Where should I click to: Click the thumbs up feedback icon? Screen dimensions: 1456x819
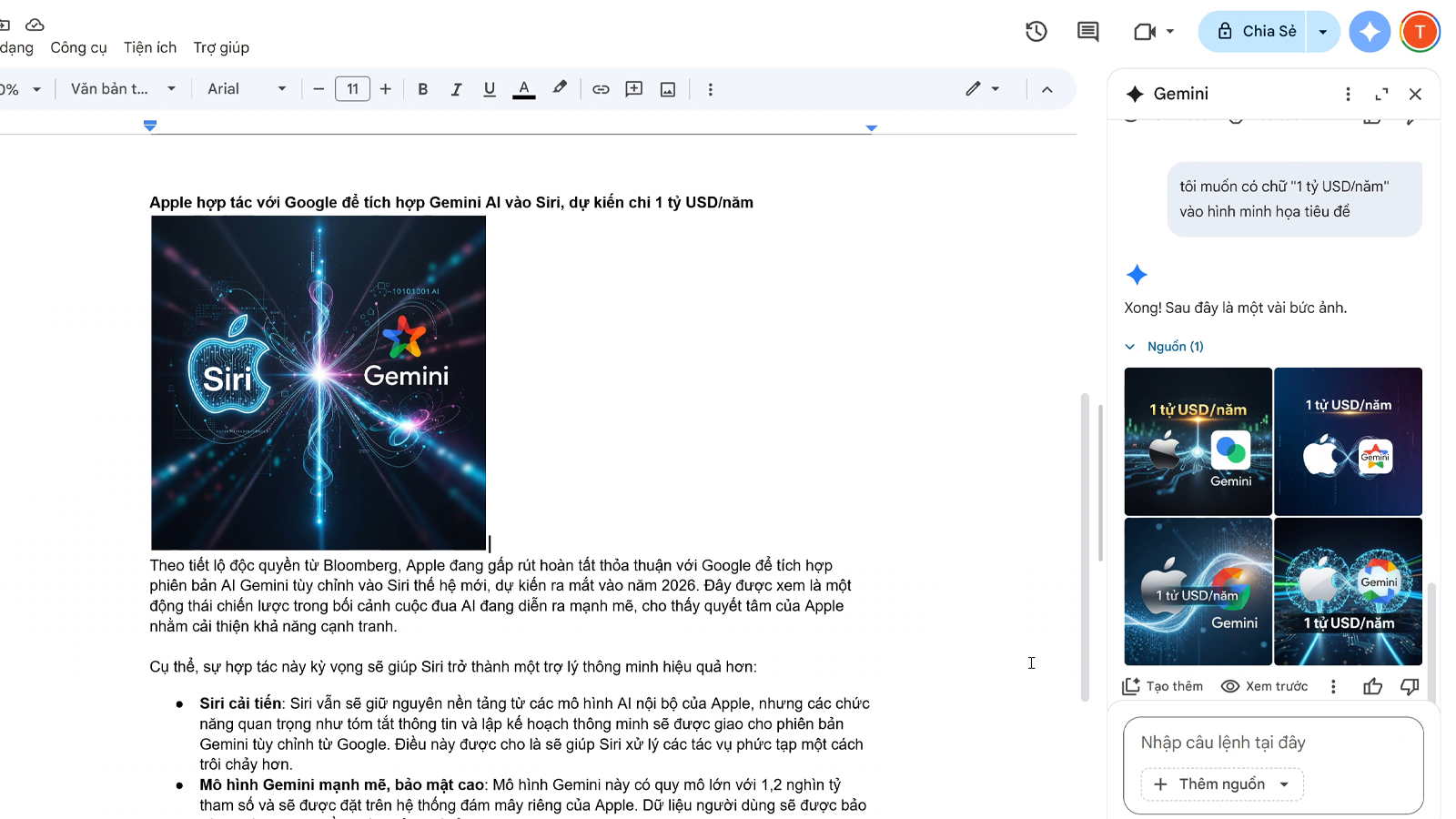pyautogui.click(x=1372, y=686)
